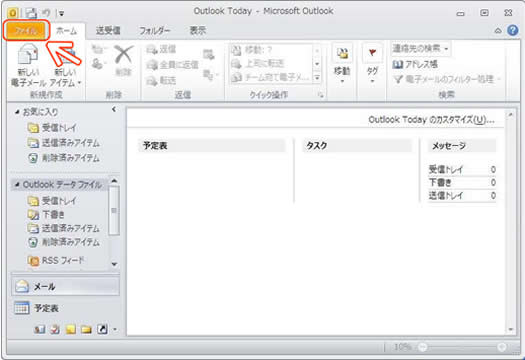Minimize the ribbon with the caret icon

[x=498, y=31]
